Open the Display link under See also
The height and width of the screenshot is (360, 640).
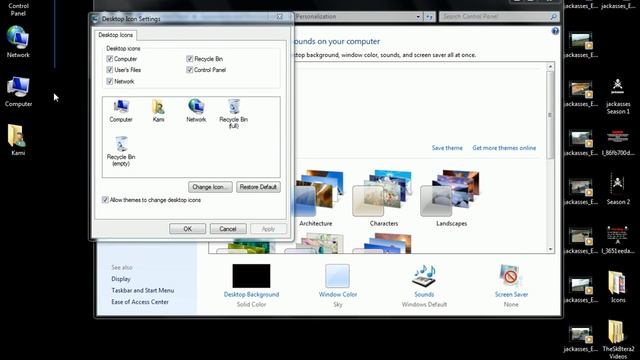pos(121,279)
